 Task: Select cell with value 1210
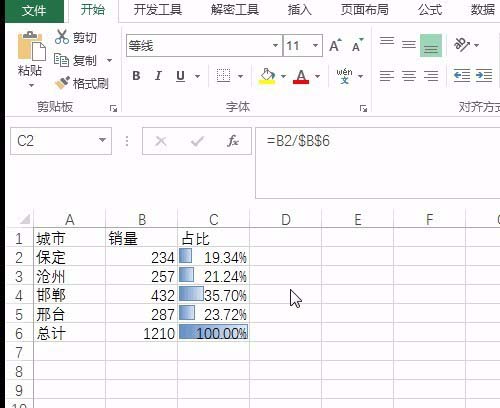coord(142,333)
